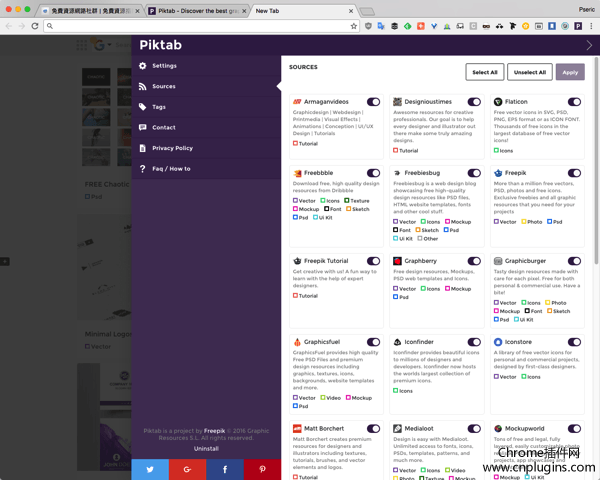The image size is (600, 480).
Task: Share Piktab on Google Plus
Action: point(187,470)
